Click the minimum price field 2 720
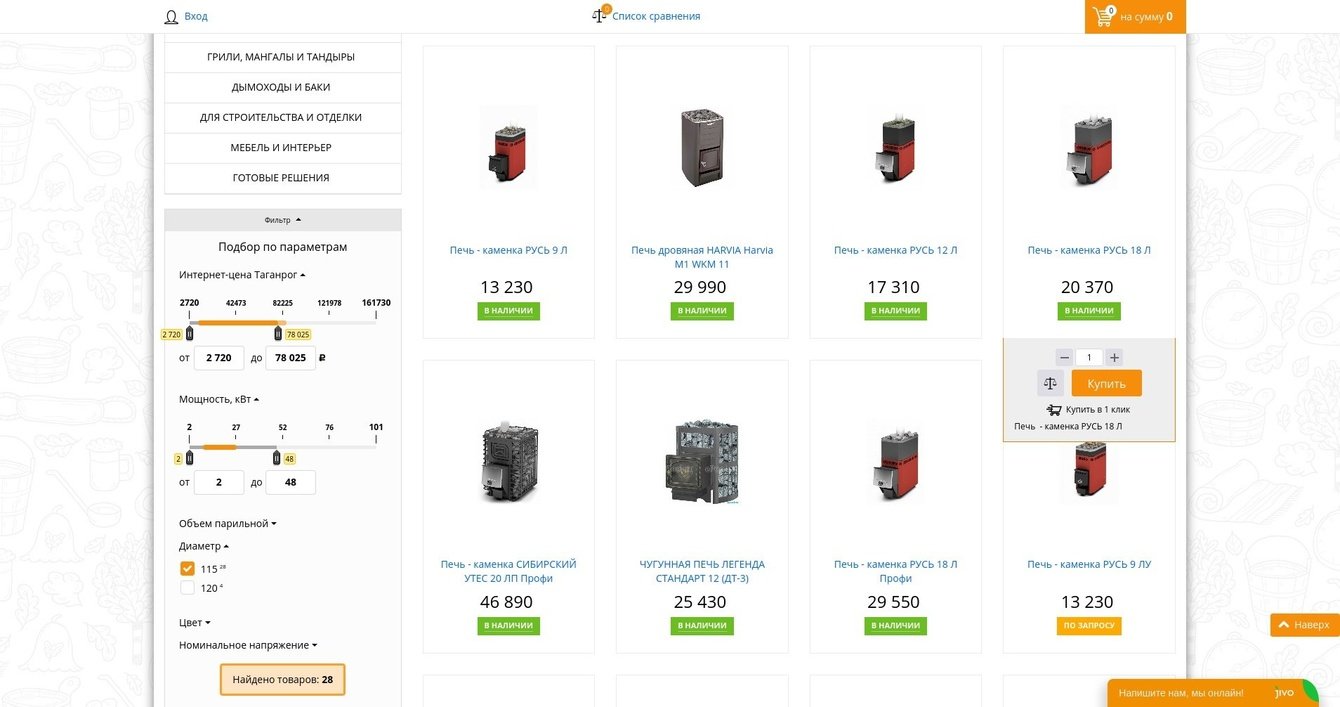 pos(219,357)
